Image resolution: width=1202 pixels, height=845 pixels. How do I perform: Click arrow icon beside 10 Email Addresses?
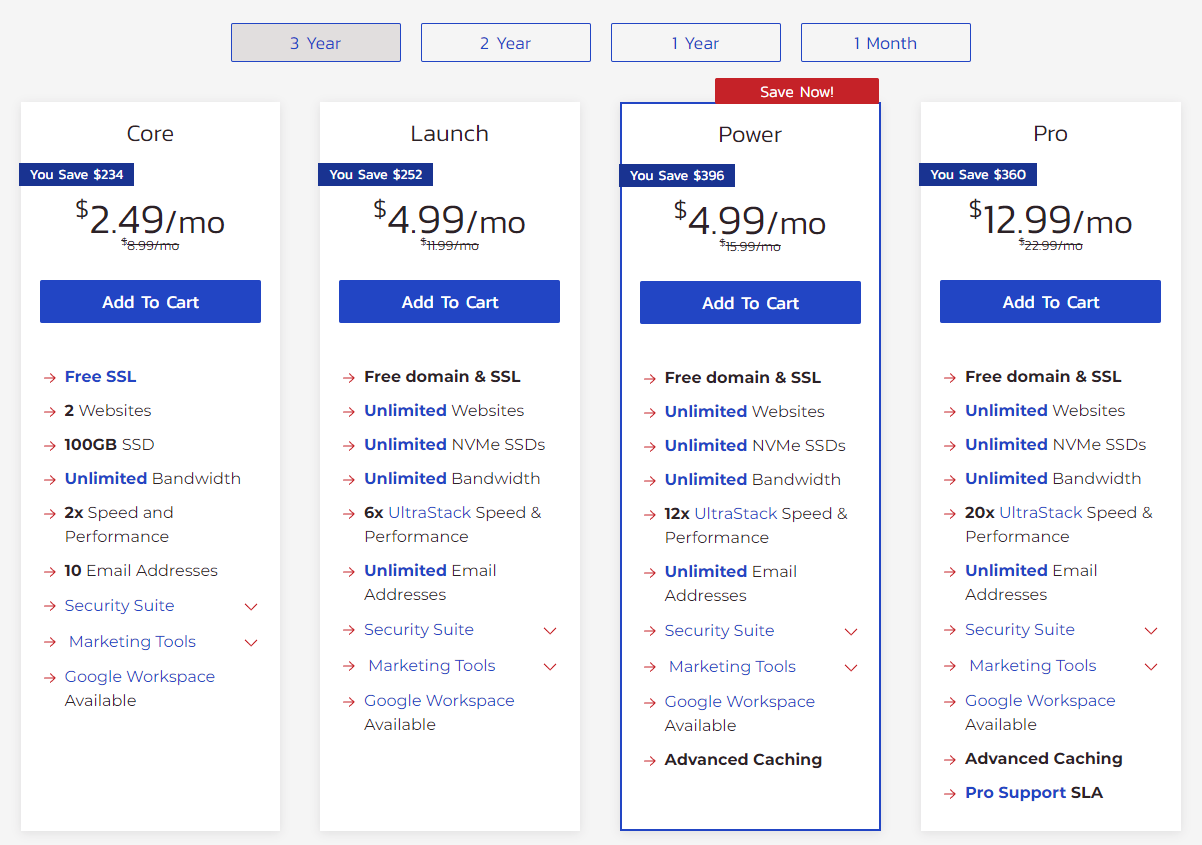[x=49, y=572]
